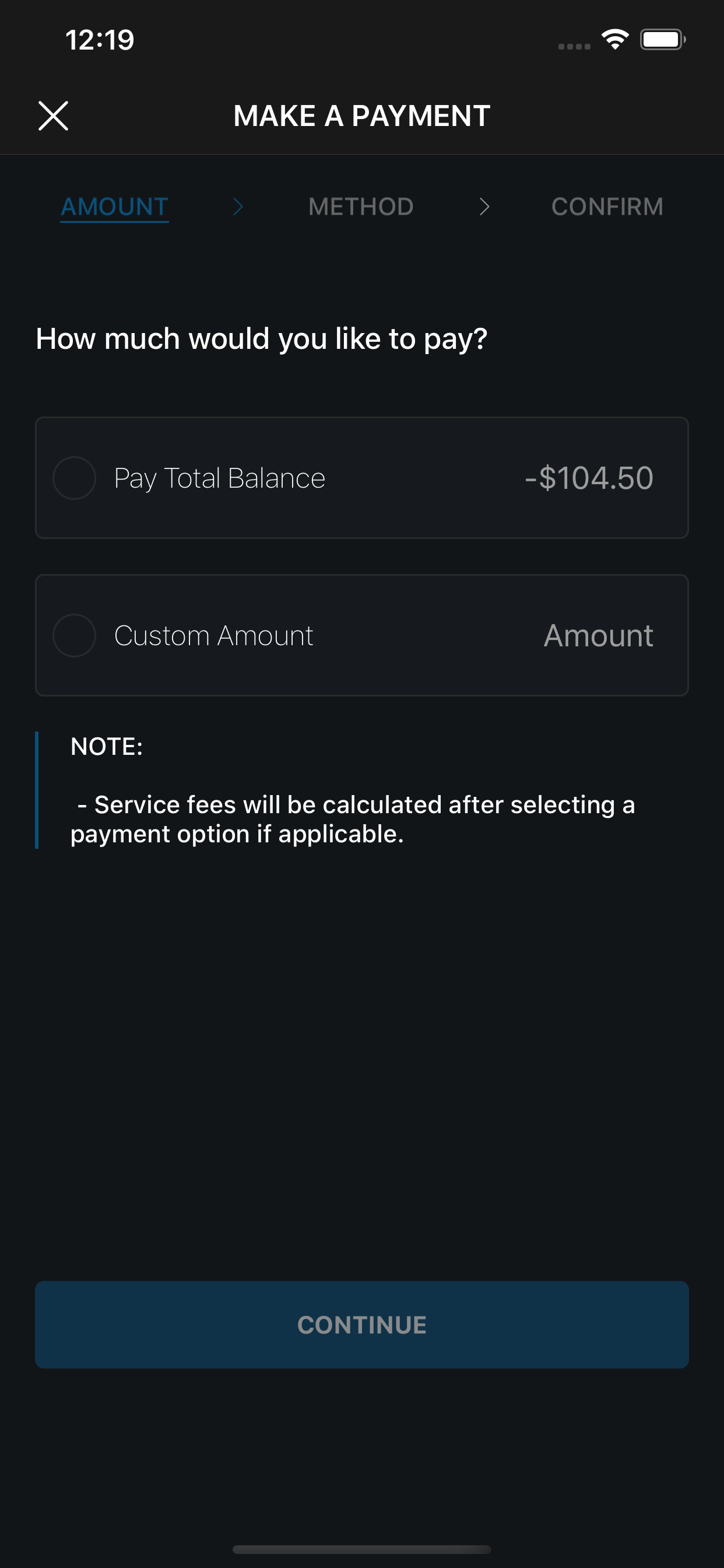
Task: Tap the Continue button
Action: 362,1325
